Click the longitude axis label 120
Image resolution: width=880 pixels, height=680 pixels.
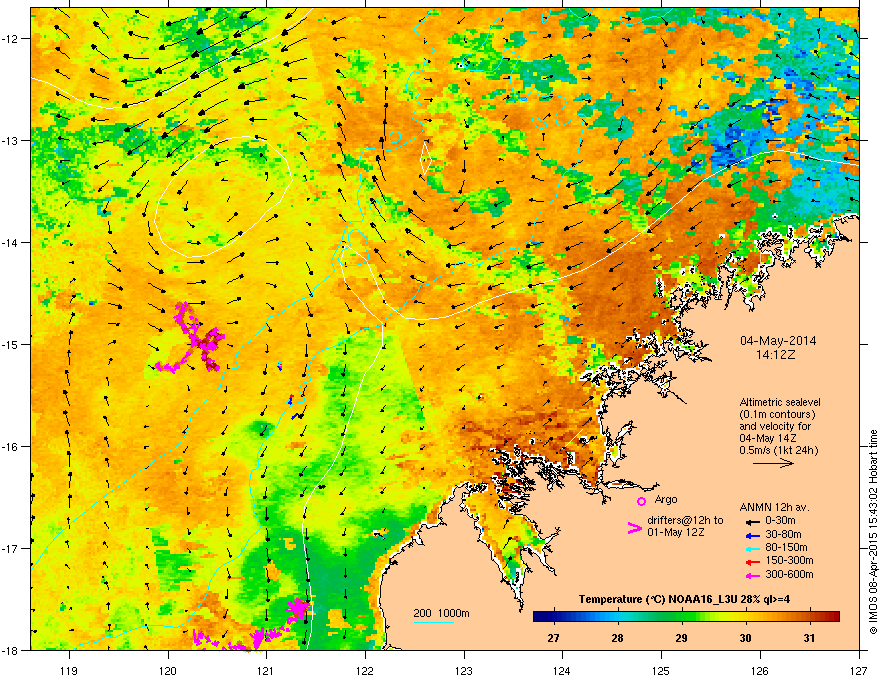168,670
